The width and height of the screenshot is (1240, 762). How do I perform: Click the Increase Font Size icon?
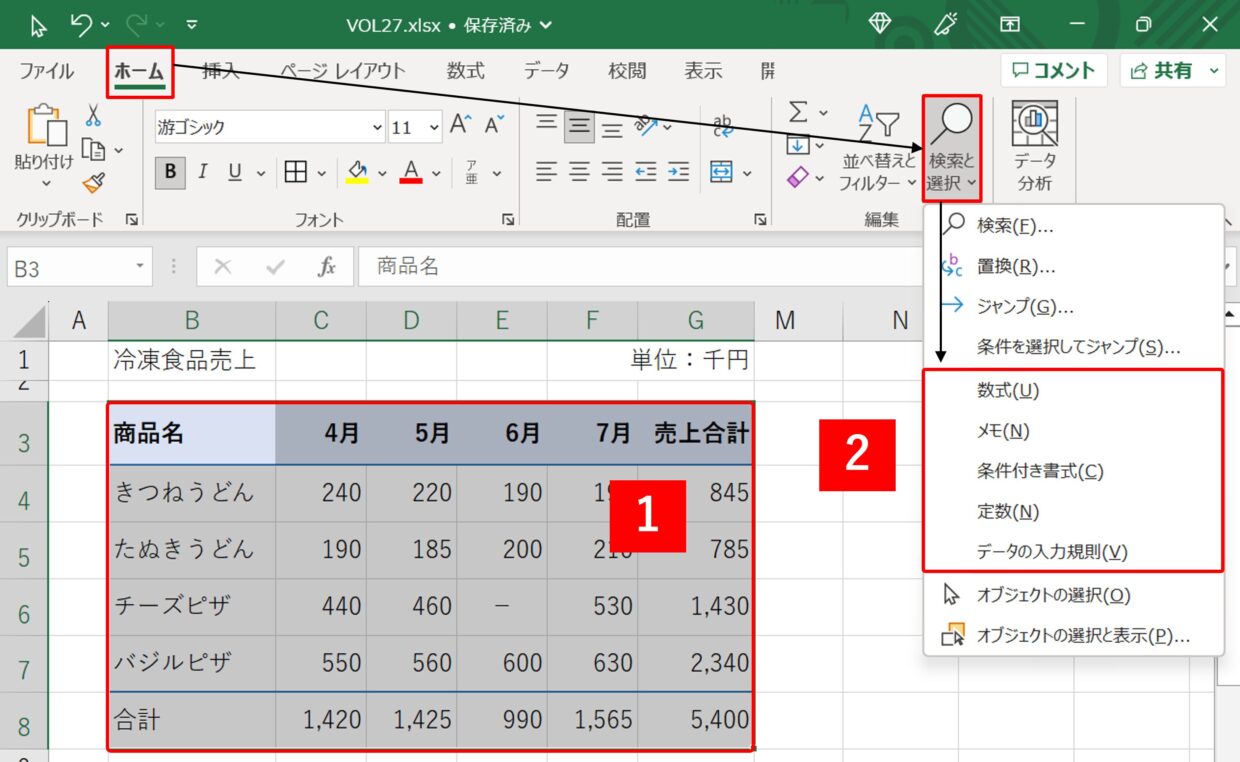pos(460,125)
